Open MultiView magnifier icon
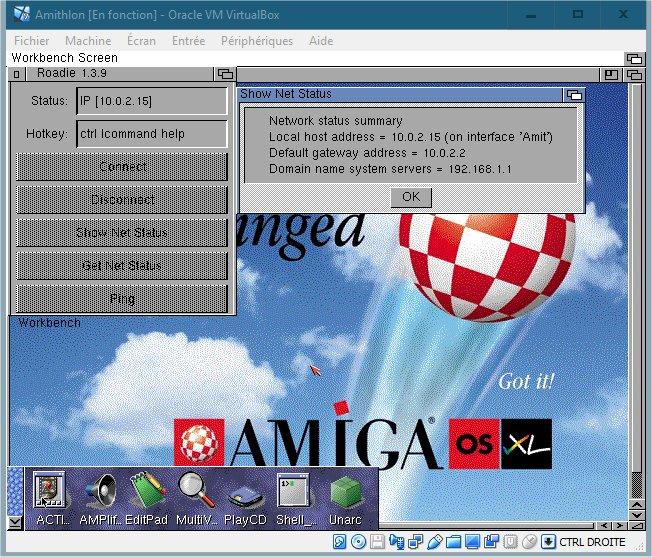The image size is (652, 557). pos(196,492)
